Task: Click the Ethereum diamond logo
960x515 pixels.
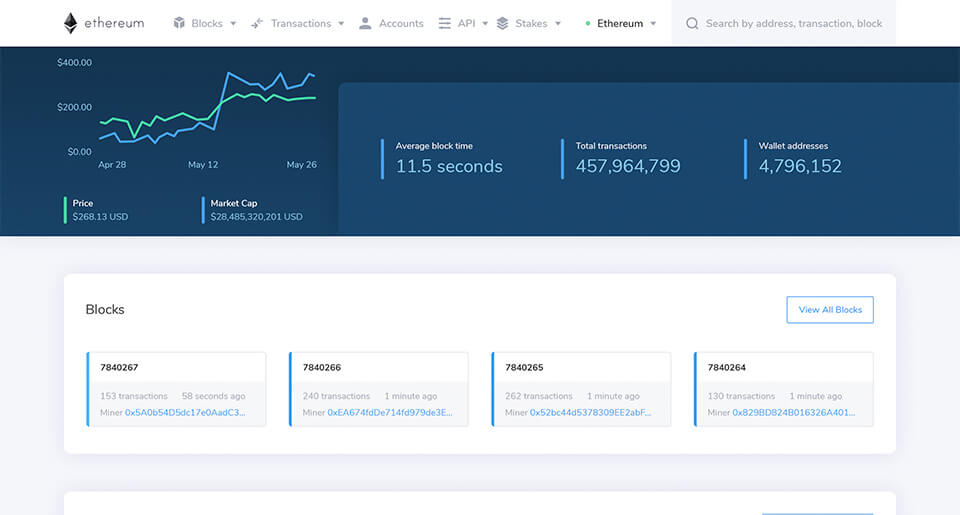Action: (x=71, y=23)
